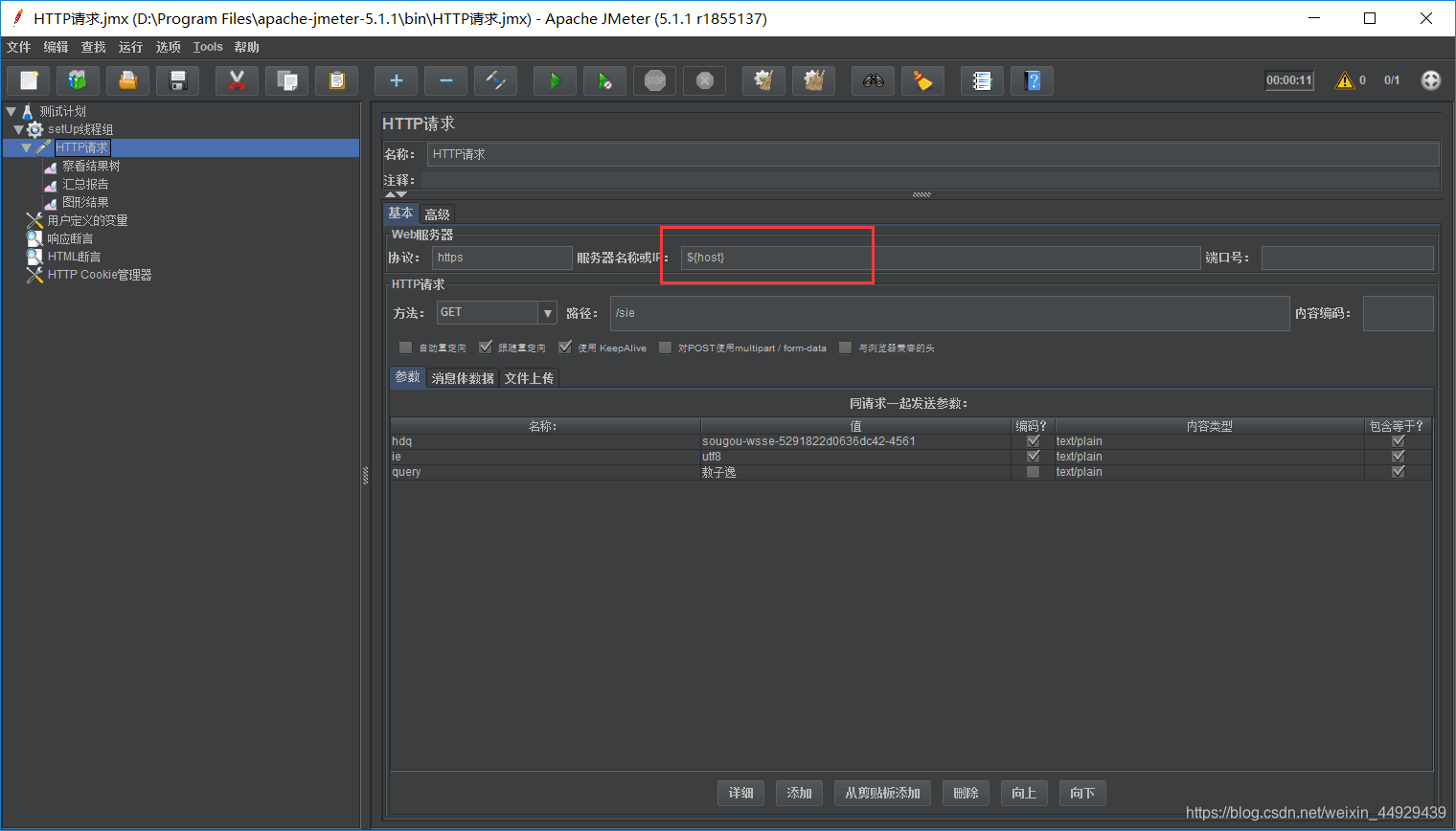Toggle 对POST使用multipart / form-data checkbox
1456x831 pixels.
point(665,348)
